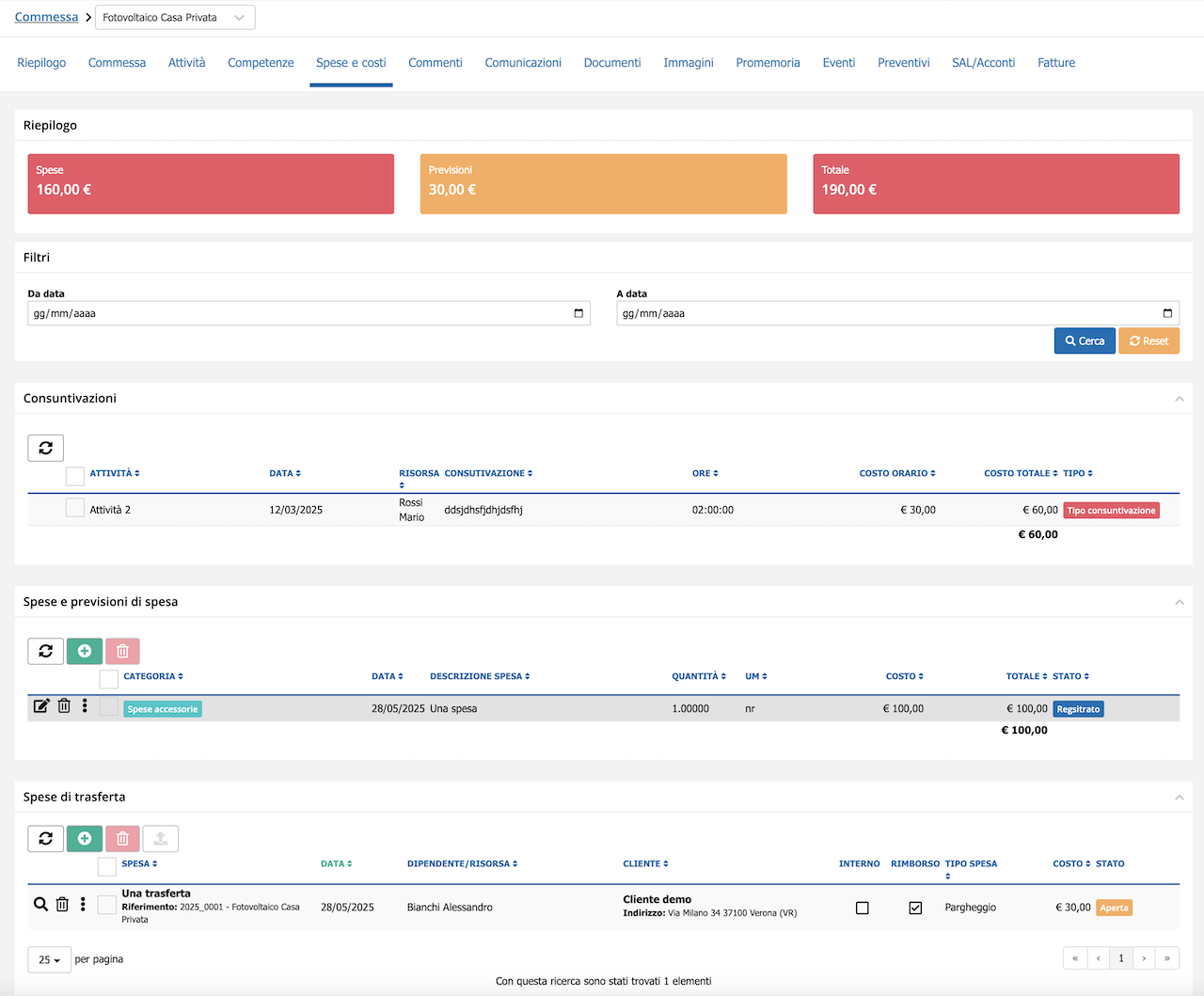1204x996 pixels.
Task: View details of Una trasferta with magnifier
Action: [x=40, y=904]
